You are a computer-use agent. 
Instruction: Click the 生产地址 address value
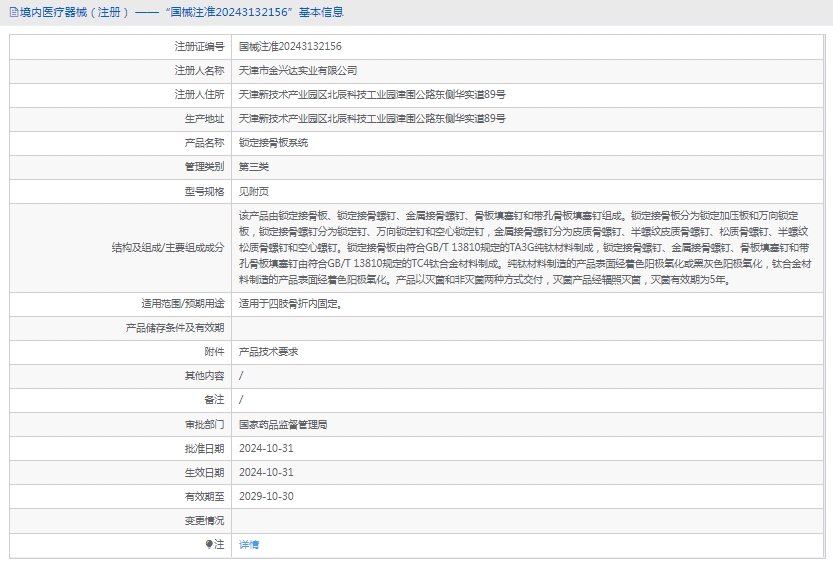tap(372, 119)
